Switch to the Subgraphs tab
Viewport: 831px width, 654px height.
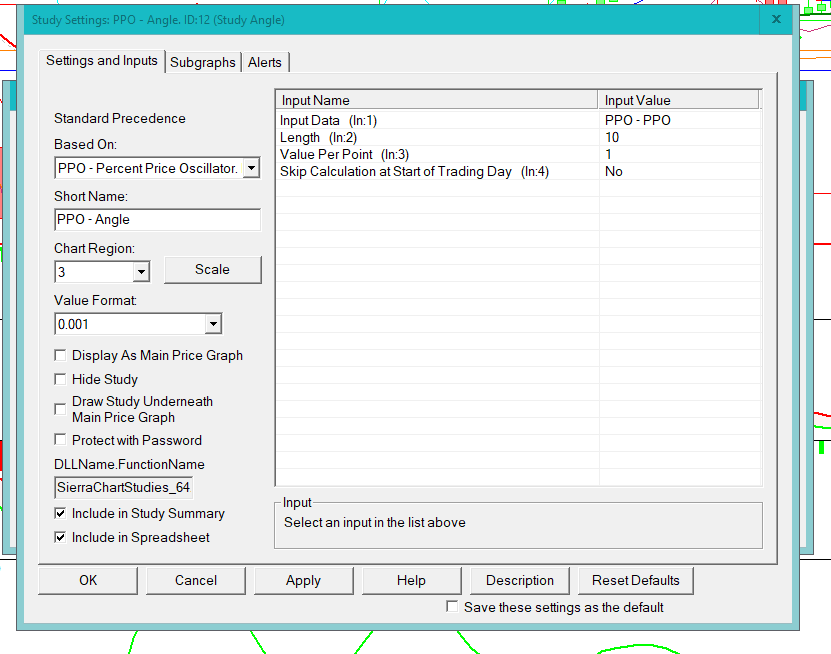click(203, 62)
